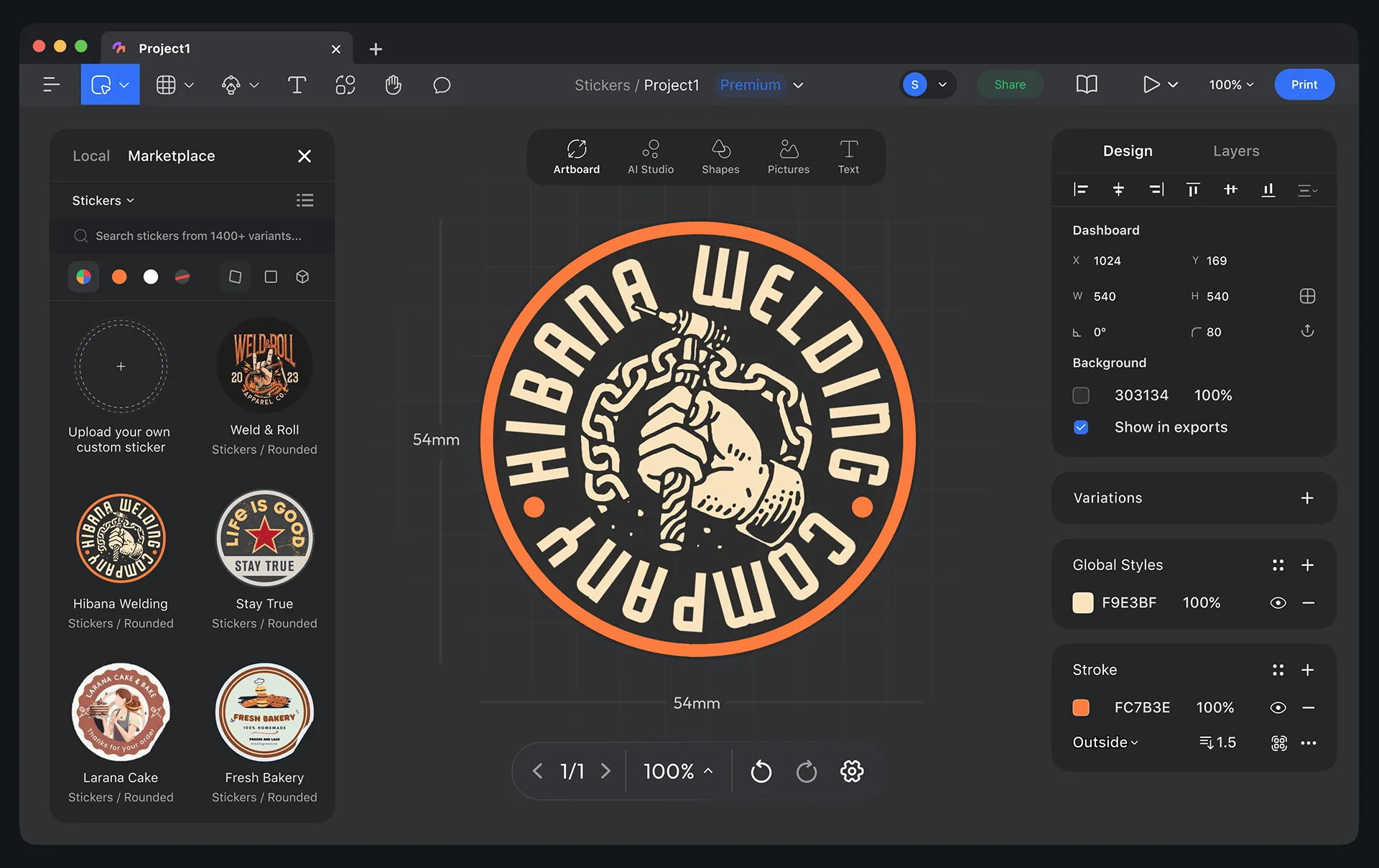
Task: Toggle Show in exports checkbox
Action: tap(1081, 427)
